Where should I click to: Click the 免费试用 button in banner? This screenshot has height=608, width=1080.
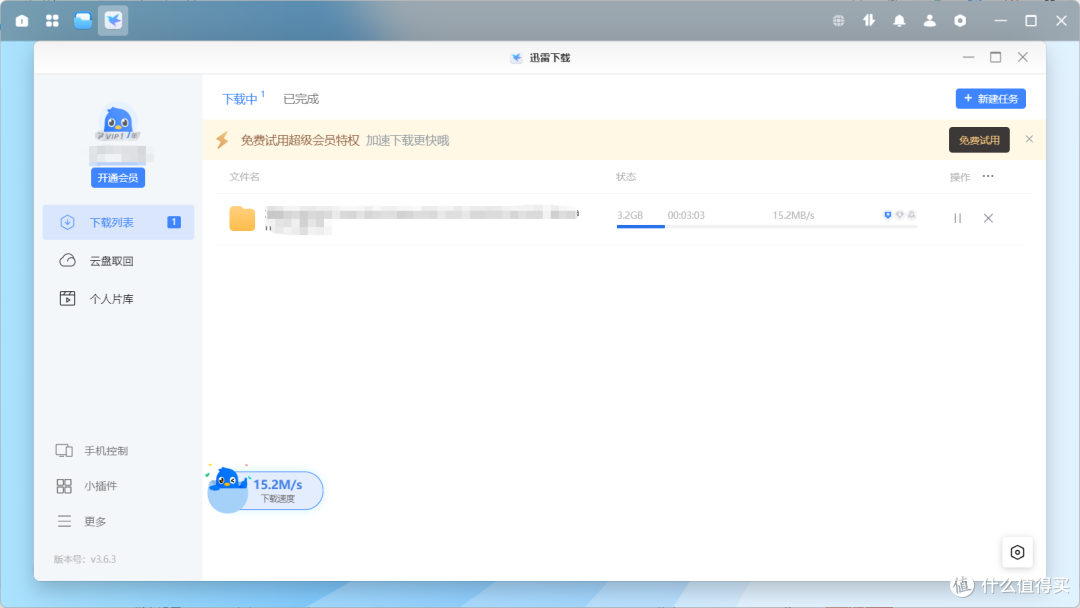tap(979, 140)
